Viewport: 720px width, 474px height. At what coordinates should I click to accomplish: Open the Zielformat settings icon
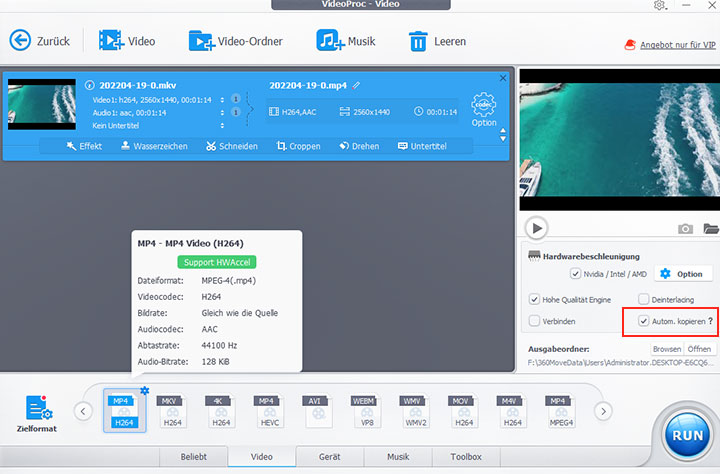click(39, 408)
